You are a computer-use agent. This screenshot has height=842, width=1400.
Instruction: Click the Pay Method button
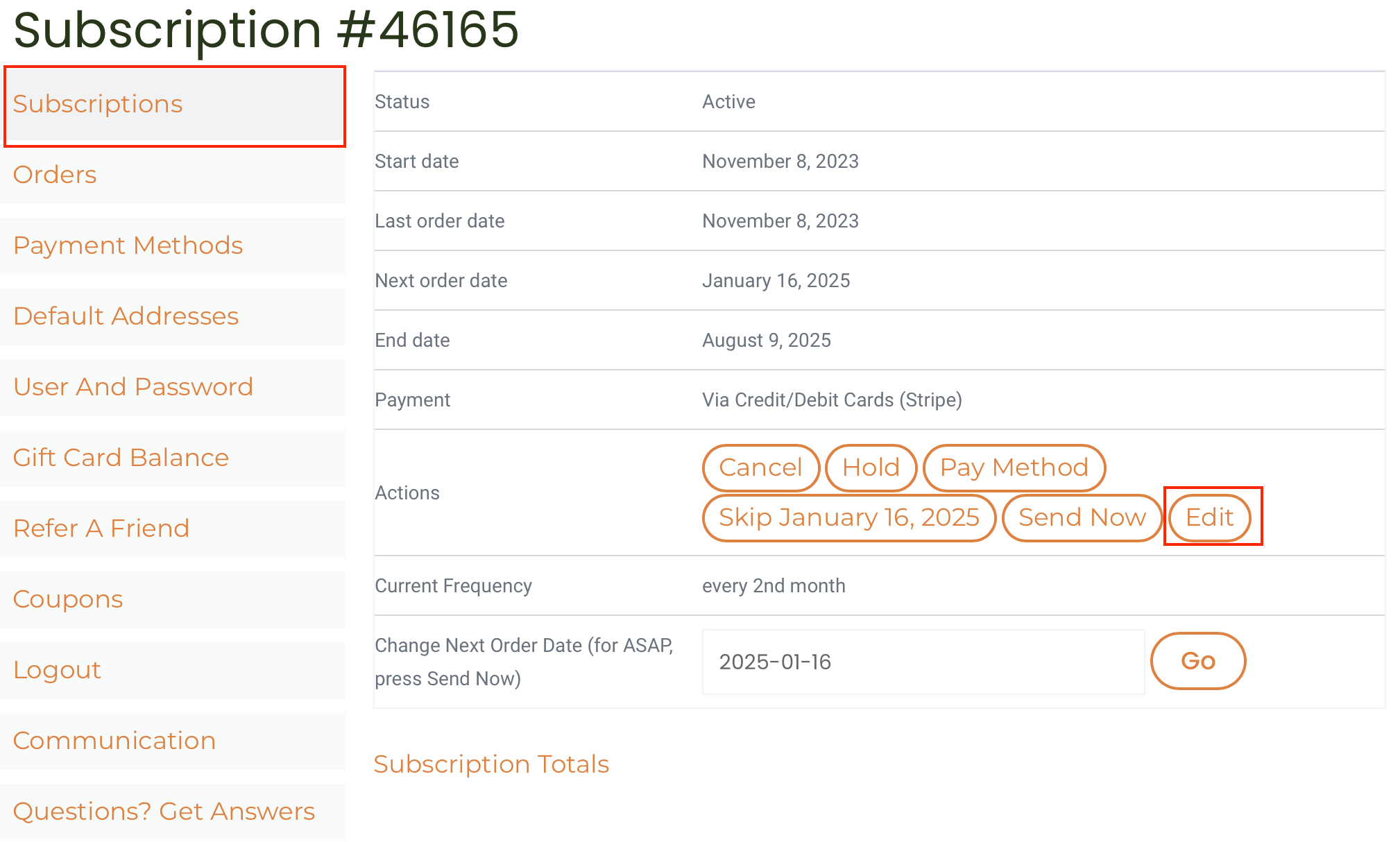tap(1014, 467)
